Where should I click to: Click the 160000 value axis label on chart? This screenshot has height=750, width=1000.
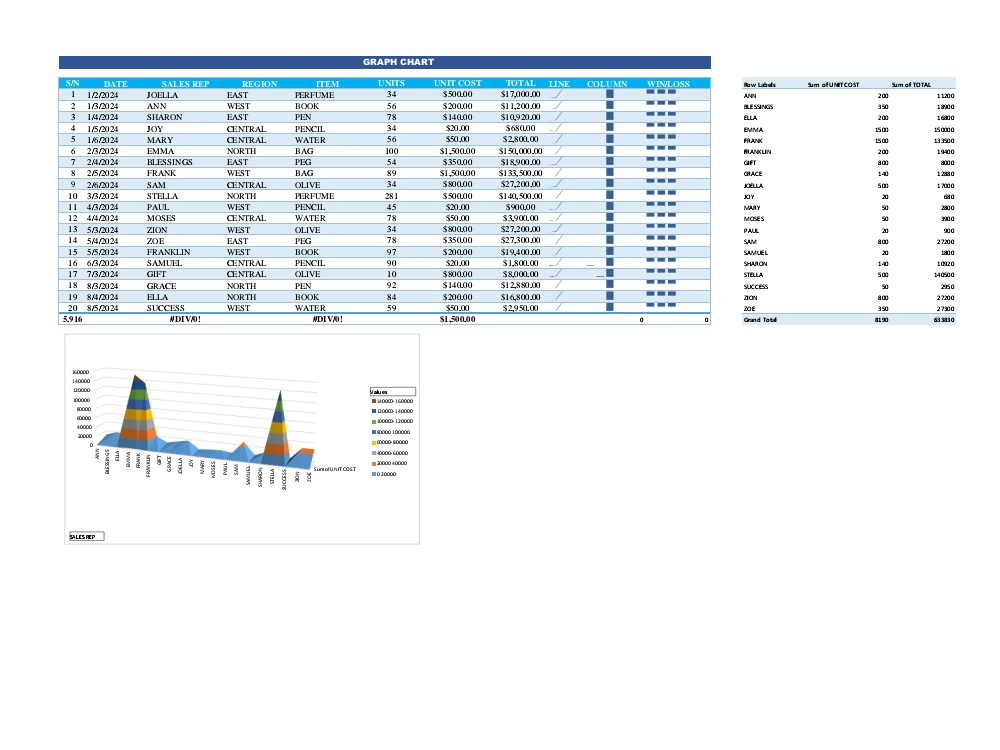80,372
